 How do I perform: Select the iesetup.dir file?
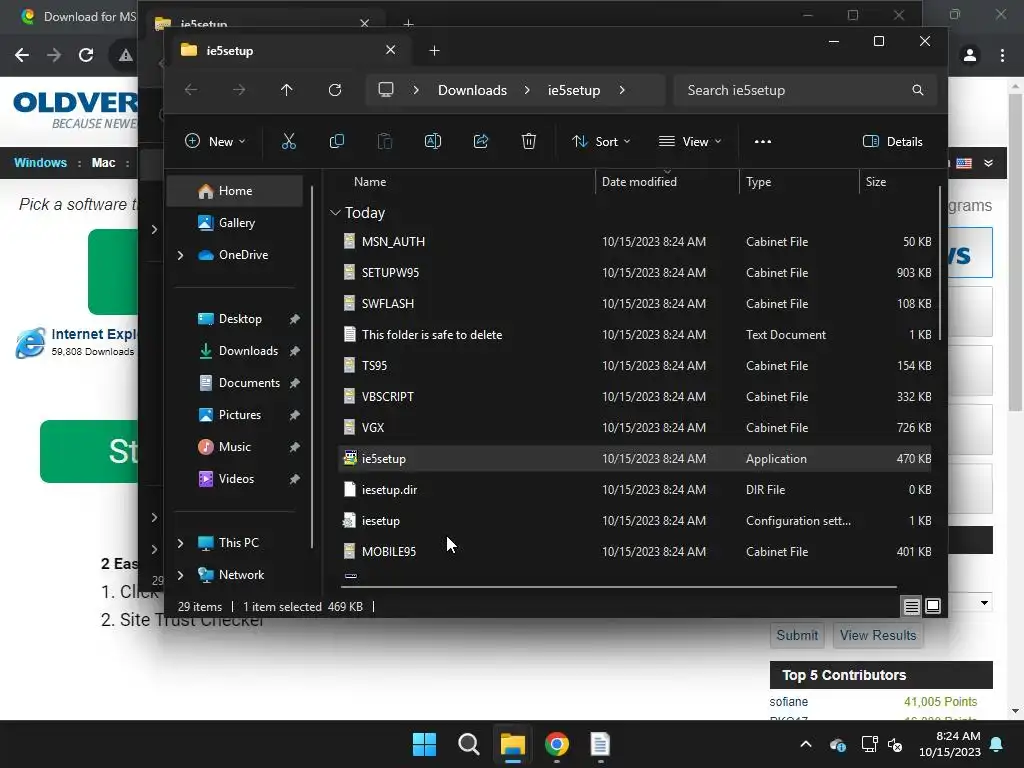point(635,490)
